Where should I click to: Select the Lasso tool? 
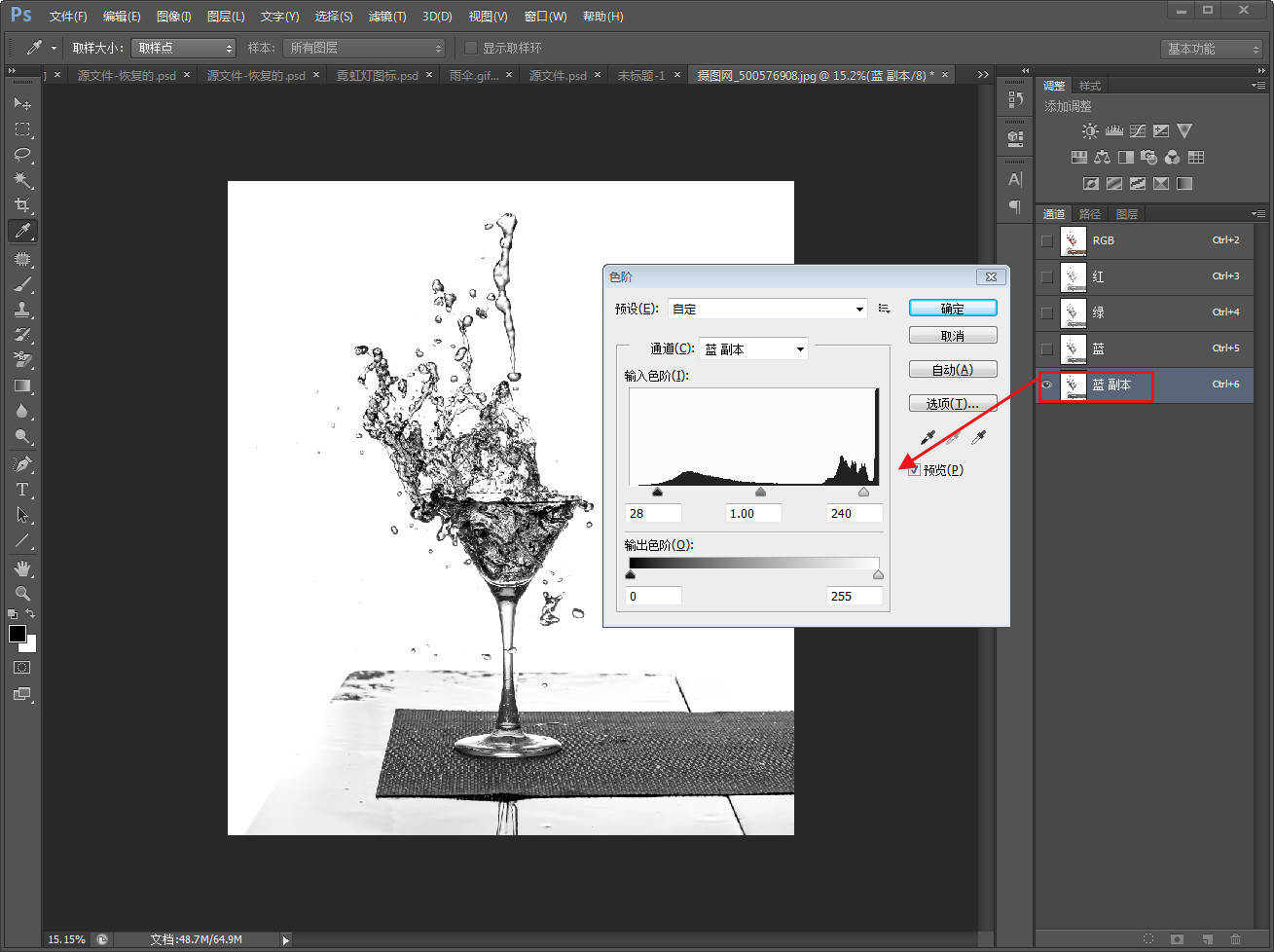(x=22, y=155)
